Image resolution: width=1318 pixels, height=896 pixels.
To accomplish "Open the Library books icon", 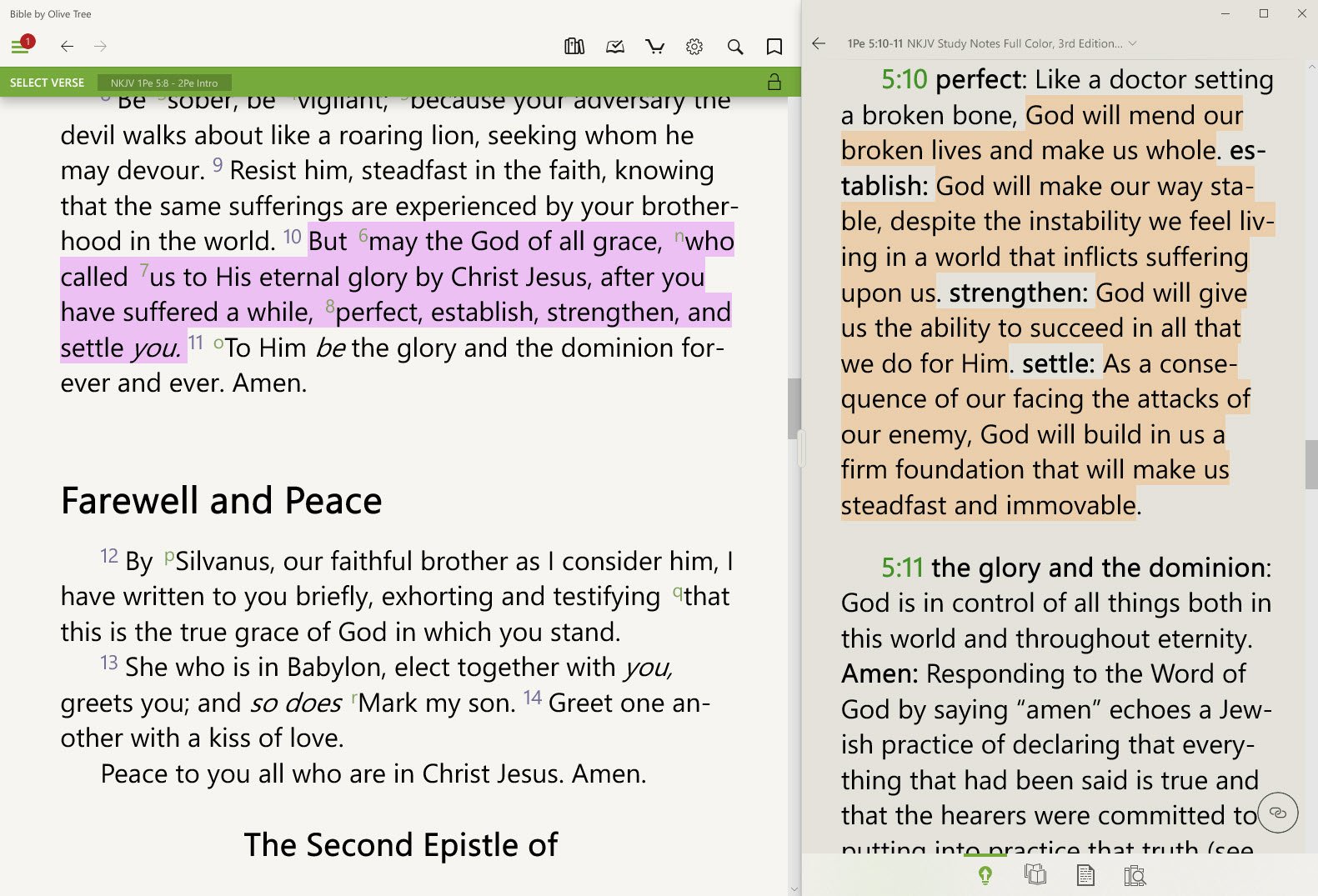I will [574, 47].
